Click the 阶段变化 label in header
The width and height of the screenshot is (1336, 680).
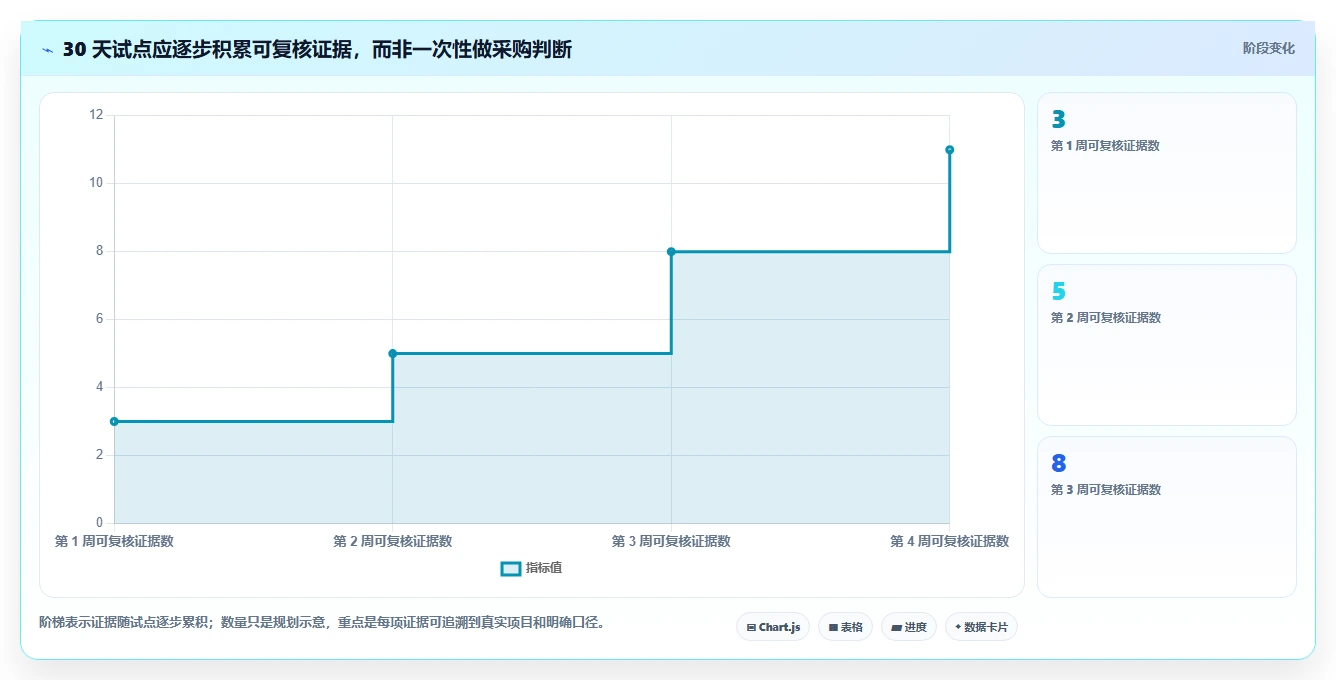click(x=1268, y=48)
